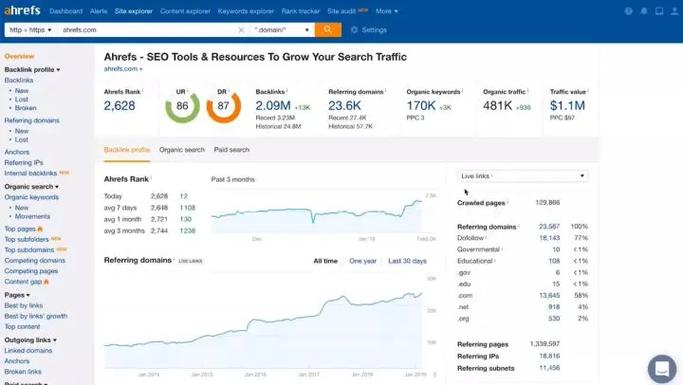Open the help question icon in header
The width and height of the screenshot is (683, 385).
point(628,11)
